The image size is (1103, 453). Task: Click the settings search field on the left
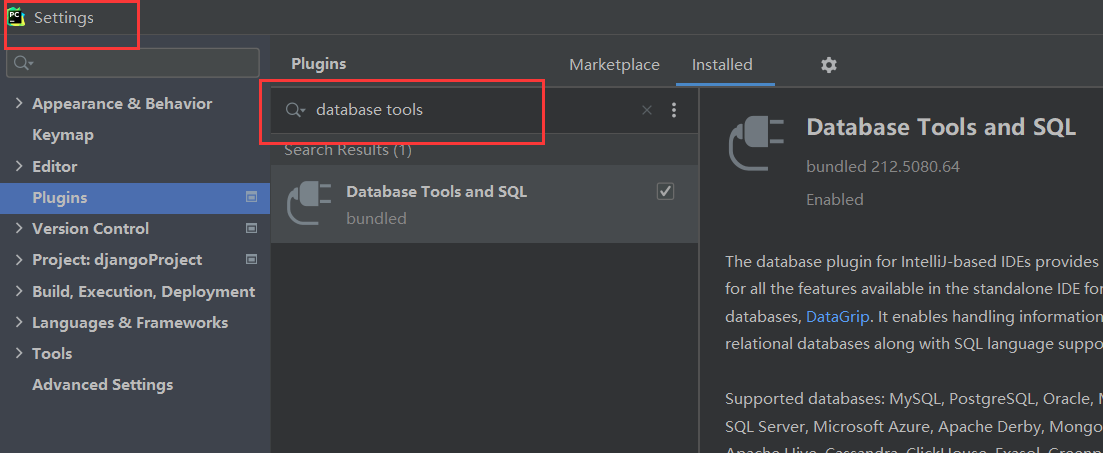click(x=133, y=63)
